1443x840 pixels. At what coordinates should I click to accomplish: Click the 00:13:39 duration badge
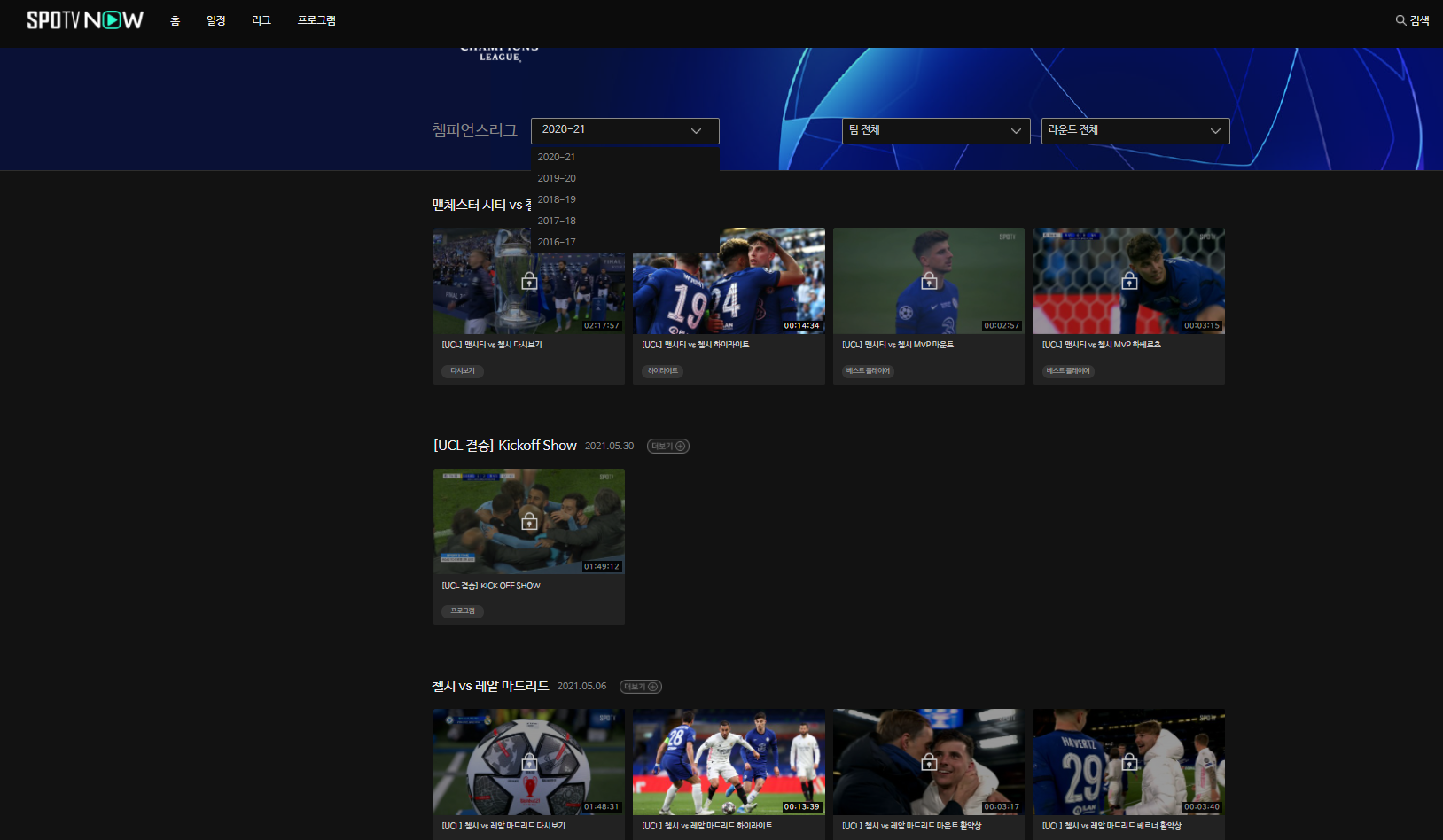coord(802,807)
